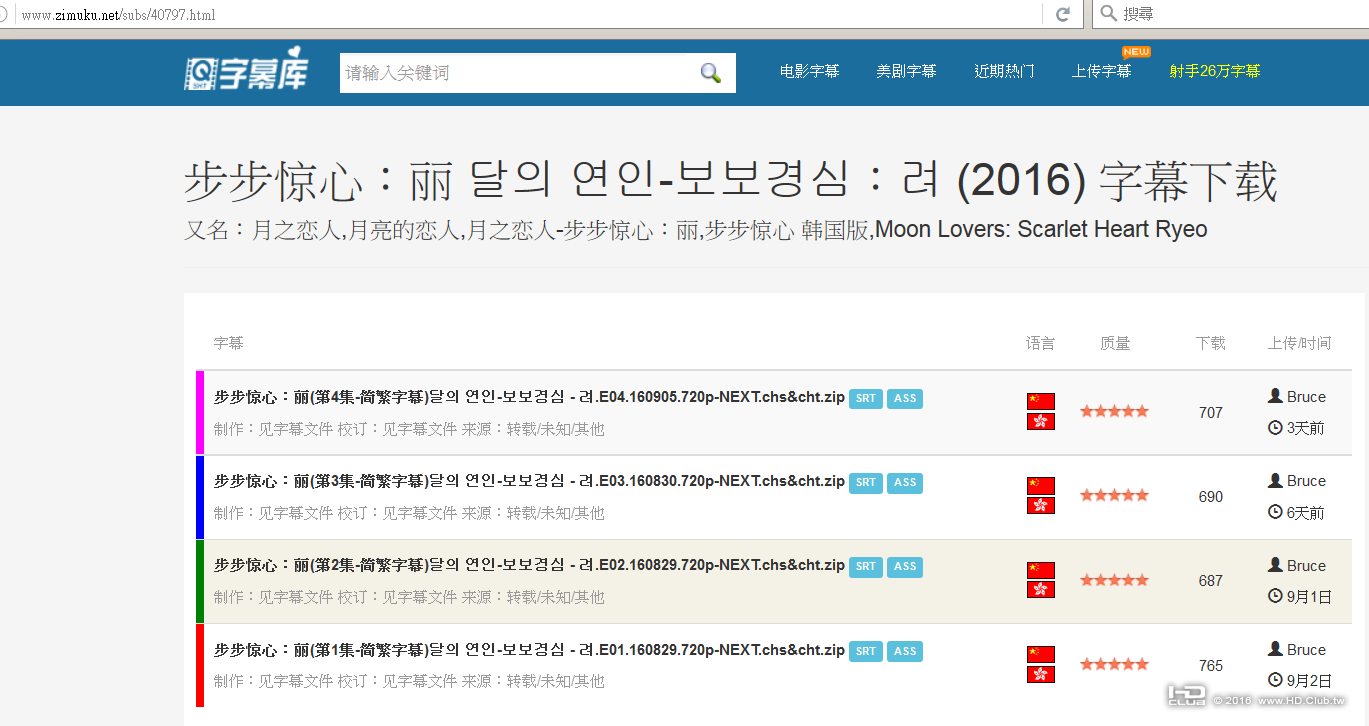Click the clock icon beside 6天前
Viewport: 1369px width, 726px height.
[1275, 512]
